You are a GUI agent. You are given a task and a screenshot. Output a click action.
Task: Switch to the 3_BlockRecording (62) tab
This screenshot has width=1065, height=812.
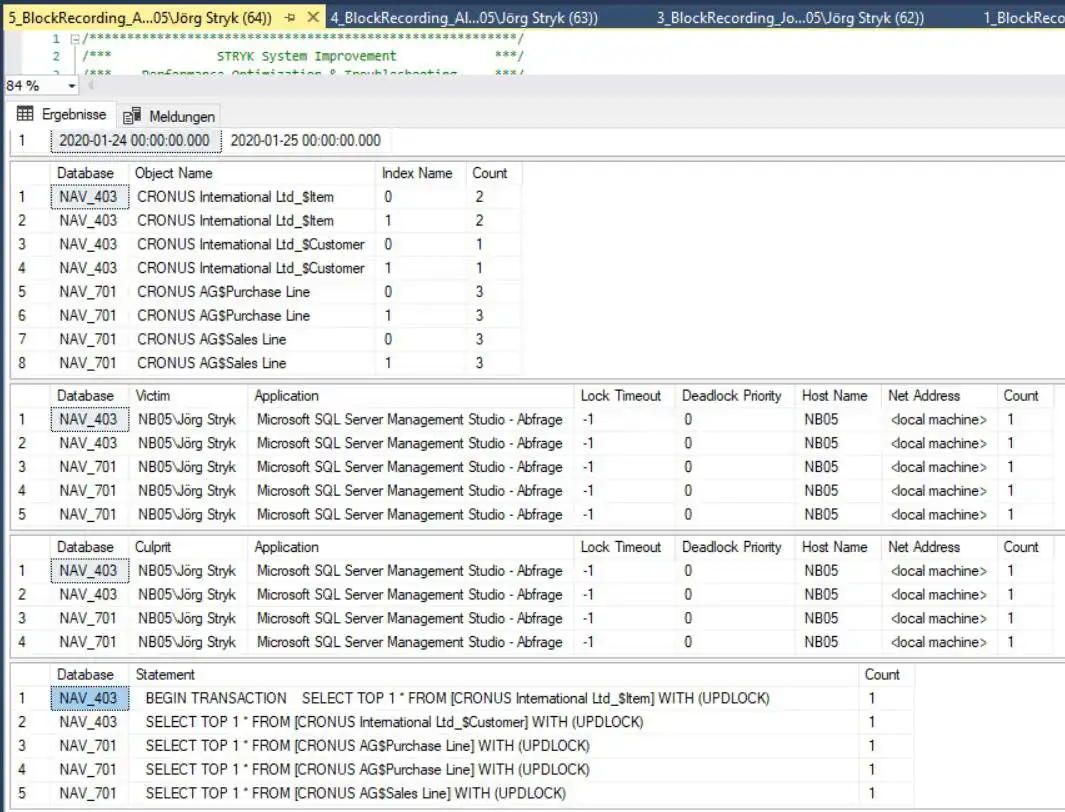pyautogui.click(x=790, y=18)
